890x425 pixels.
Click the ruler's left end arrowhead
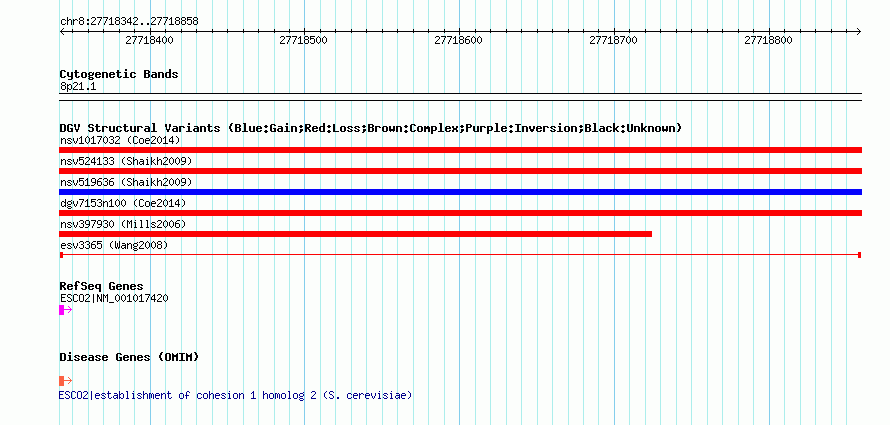tap(62, 31)
